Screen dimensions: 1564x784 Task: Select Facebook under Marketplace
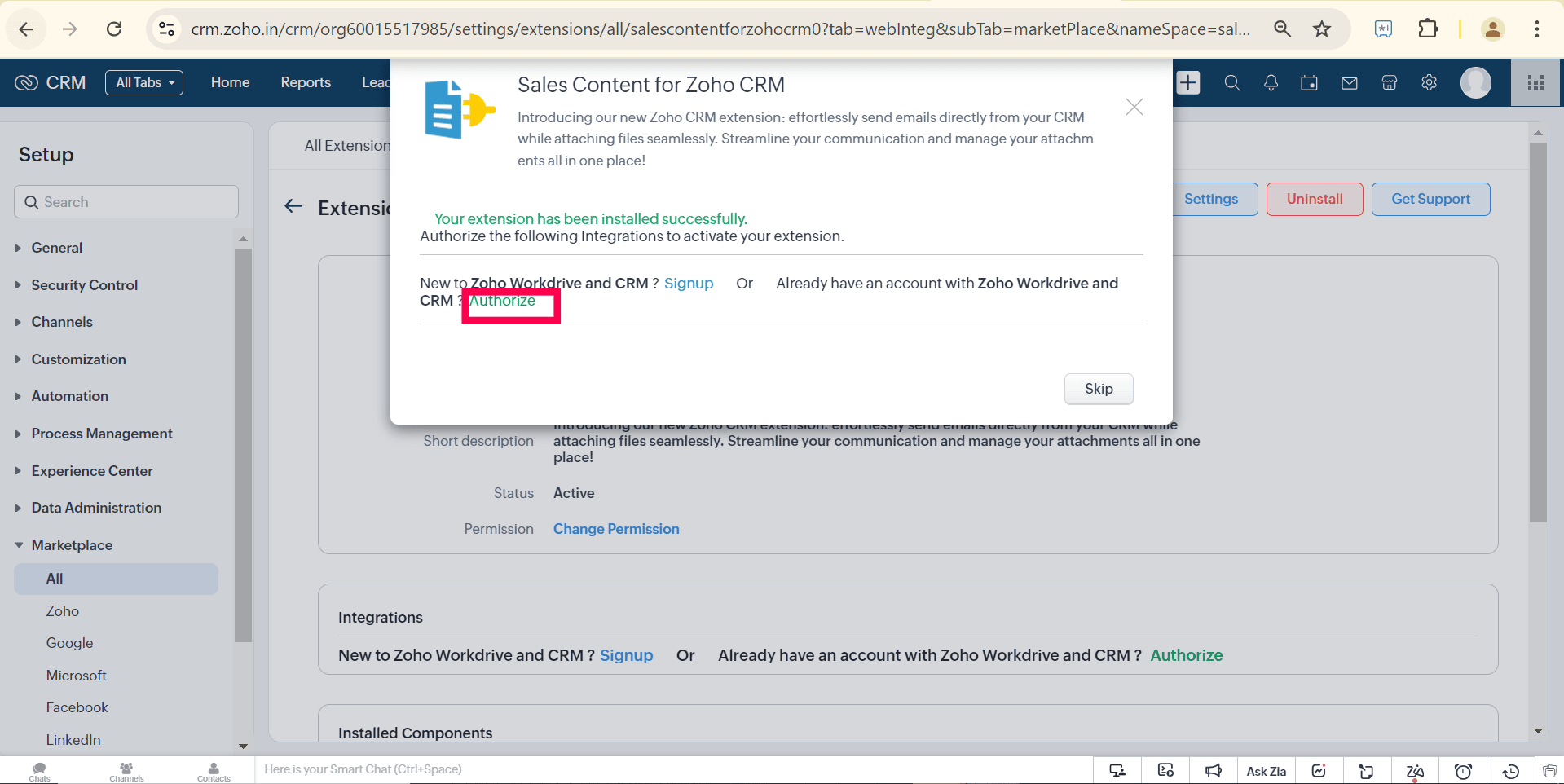point(77,707)
